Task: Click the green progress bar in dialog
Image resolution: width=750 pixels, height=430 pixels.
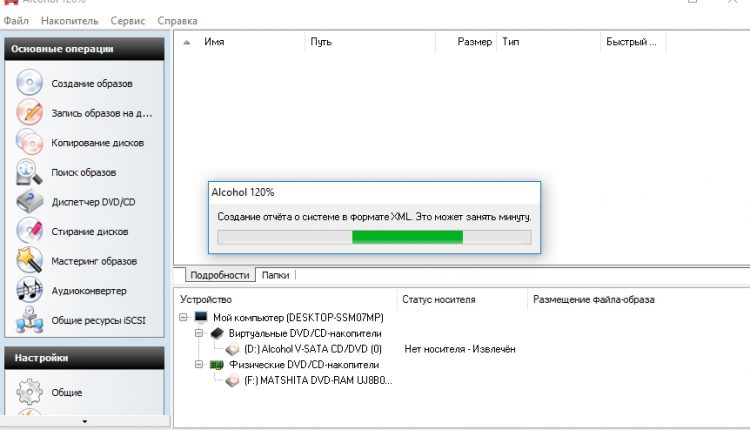Action: pos(408,237)
